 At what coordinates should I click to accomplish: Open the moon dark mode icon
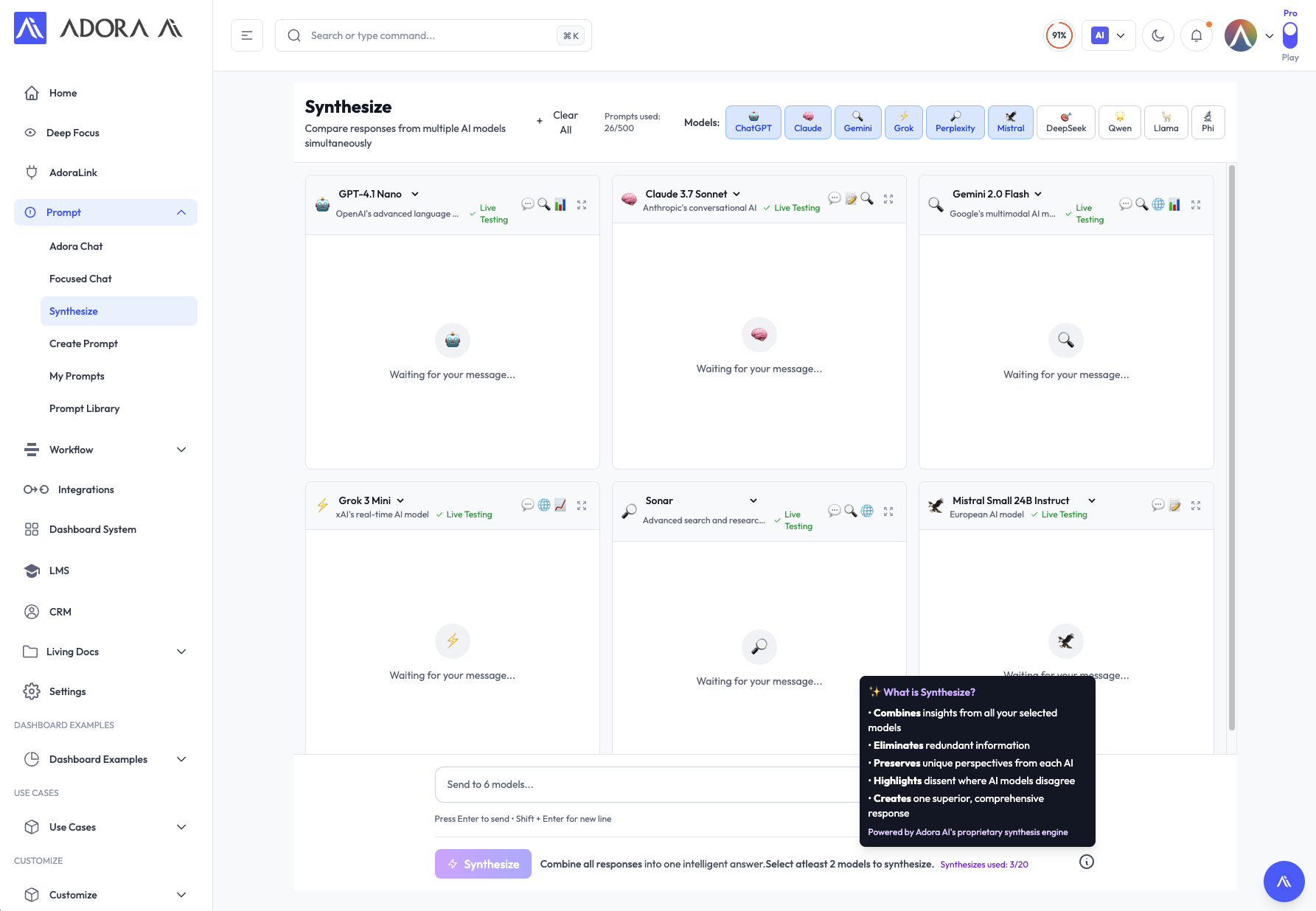point(1157,35)
